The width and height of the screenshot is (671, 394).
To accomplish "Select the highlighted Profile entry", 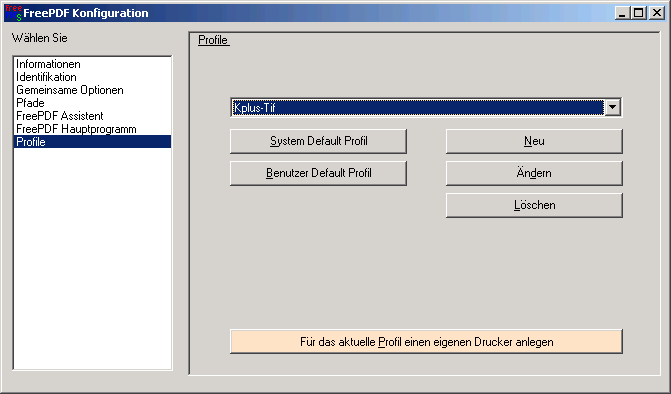I will (92, 142).
